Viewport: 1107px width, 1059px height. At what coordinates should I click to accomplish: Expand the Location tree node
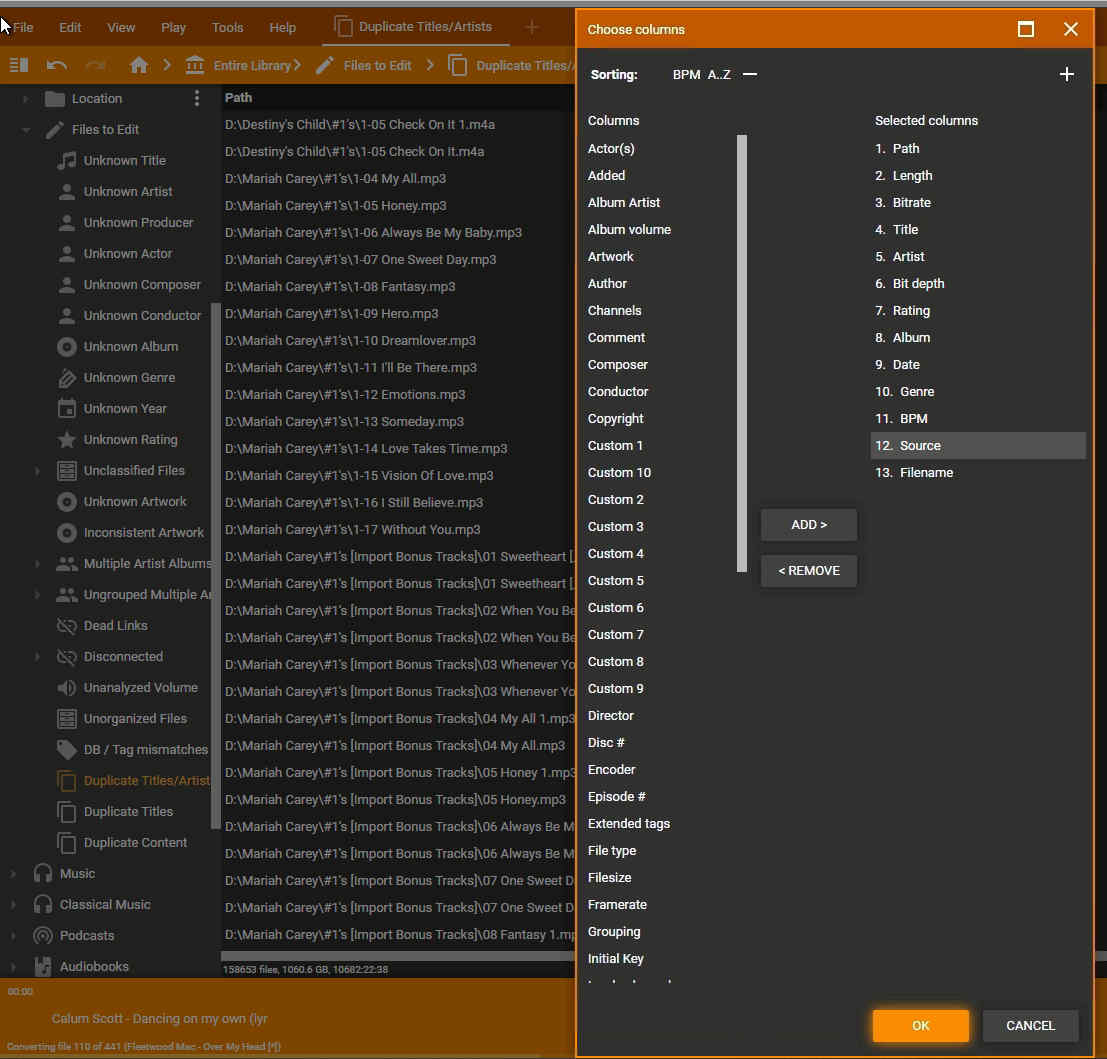tap(26, 99)
